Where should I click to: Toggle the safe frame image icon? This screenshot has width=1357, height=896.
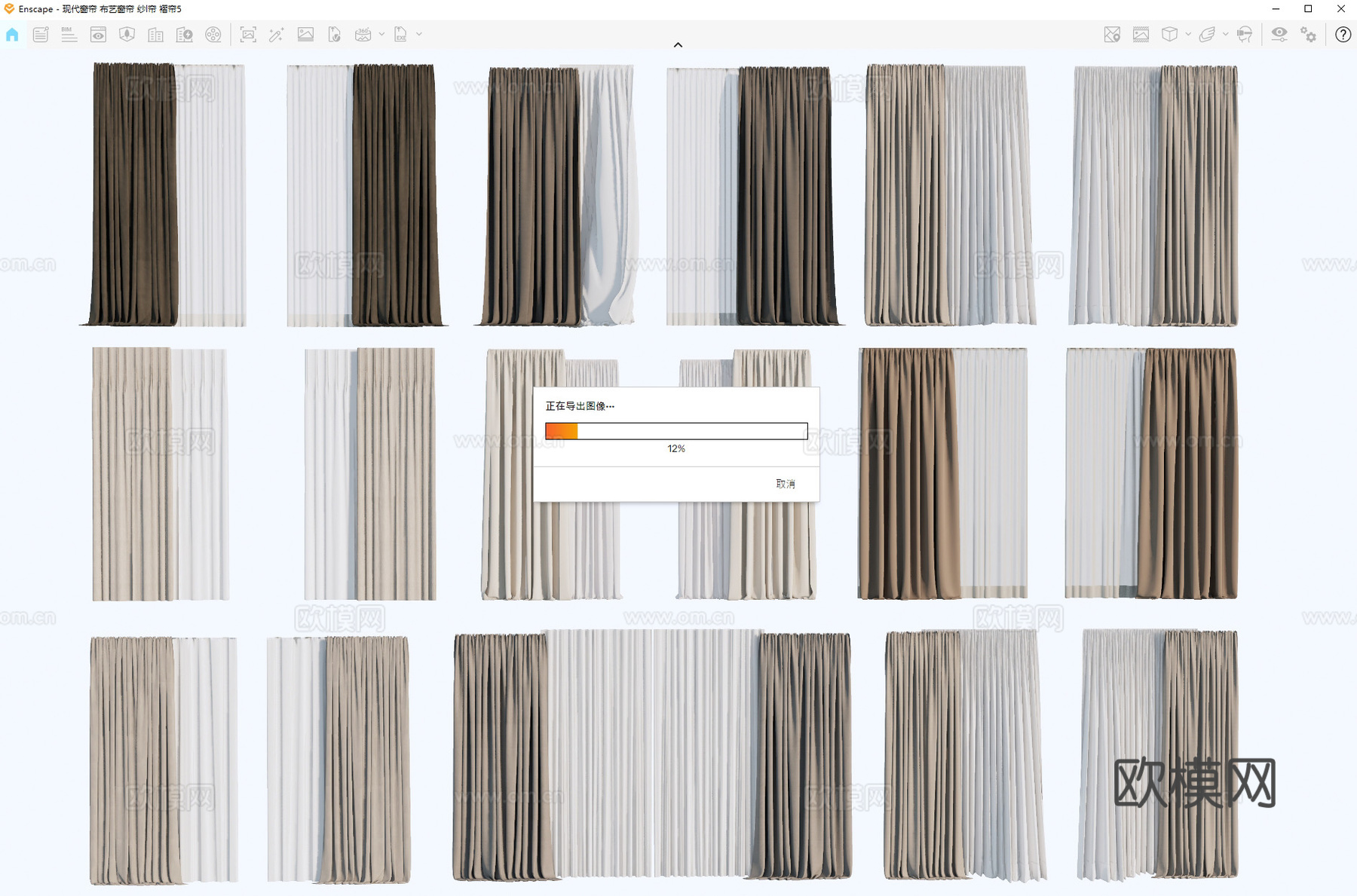coord(1141,35)
